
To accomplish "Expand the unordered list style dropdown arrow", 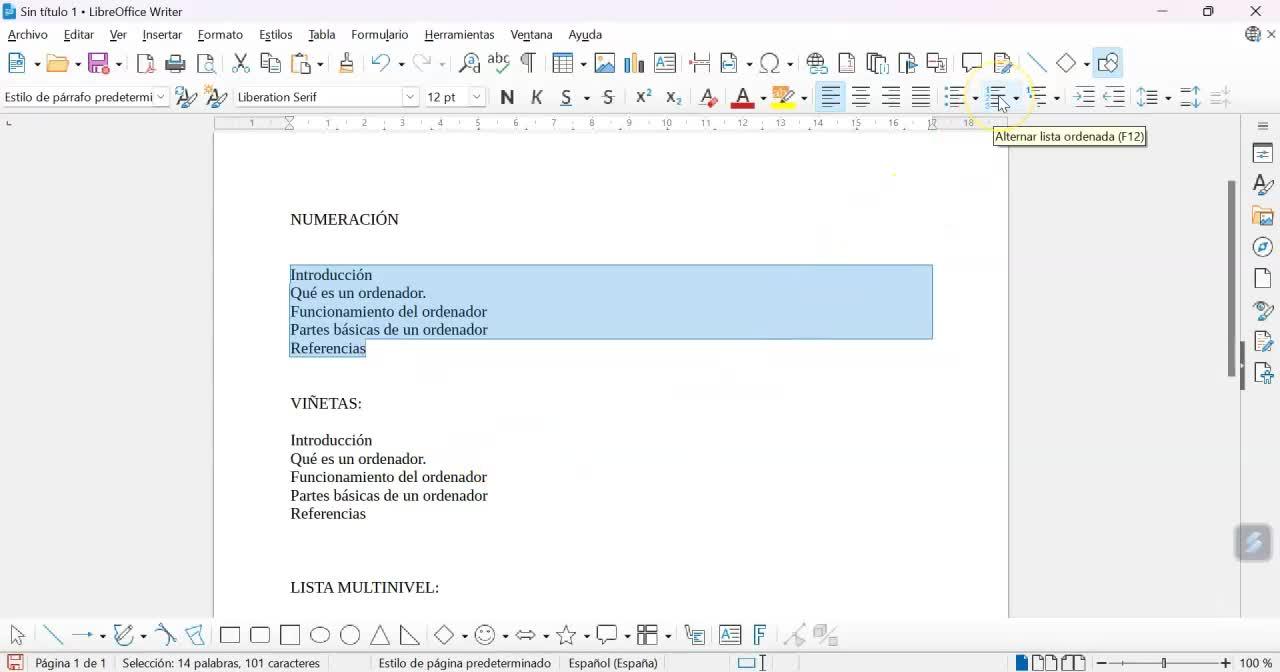I will pyautogui.click(x=976, y=98).
